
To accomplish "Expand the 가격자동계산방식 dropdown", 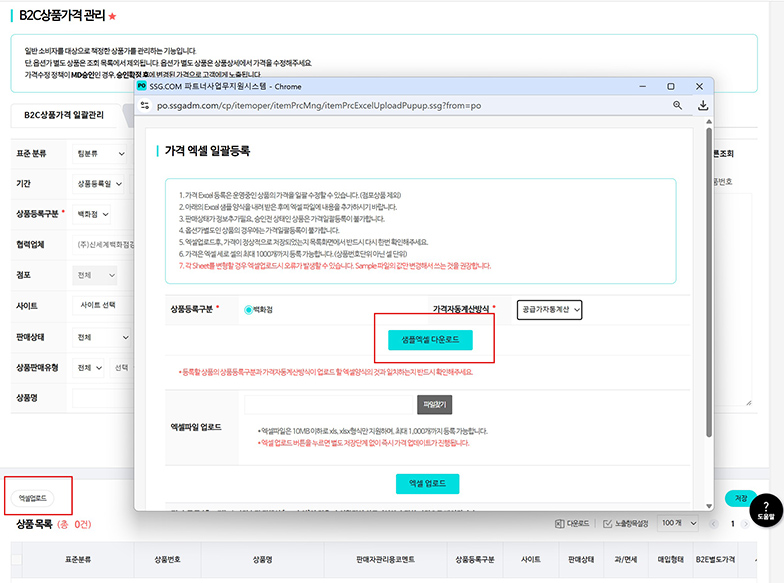I will click(x=549, y=310).
